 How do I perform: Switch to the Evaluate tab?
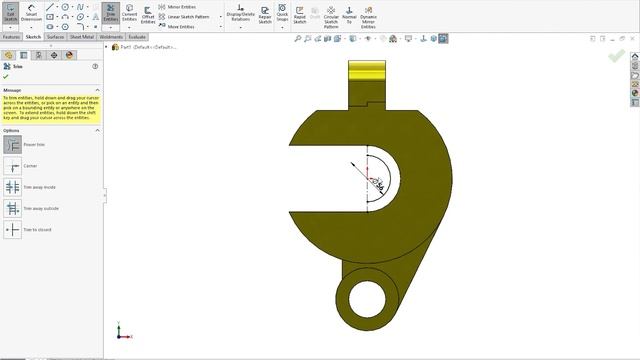[137, 37]
